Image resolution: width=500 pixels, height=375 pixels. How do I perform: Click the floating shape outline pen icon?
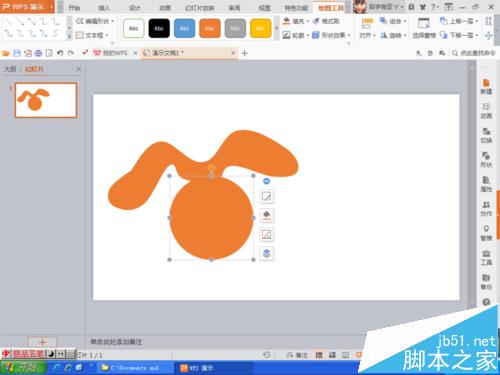[267, 196]
